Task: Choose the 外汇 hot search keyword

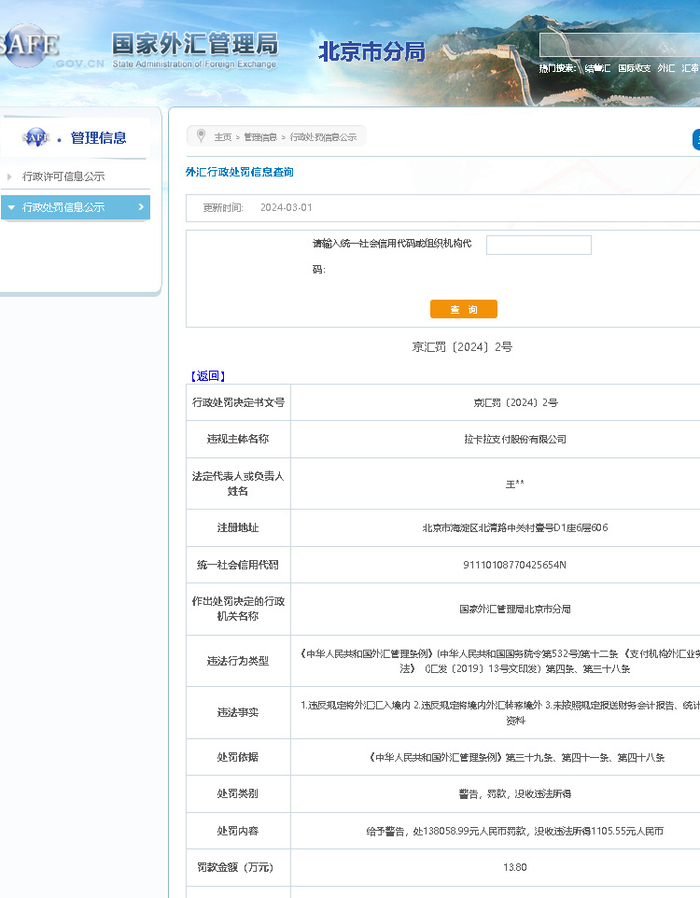Action: pos(666,68)
